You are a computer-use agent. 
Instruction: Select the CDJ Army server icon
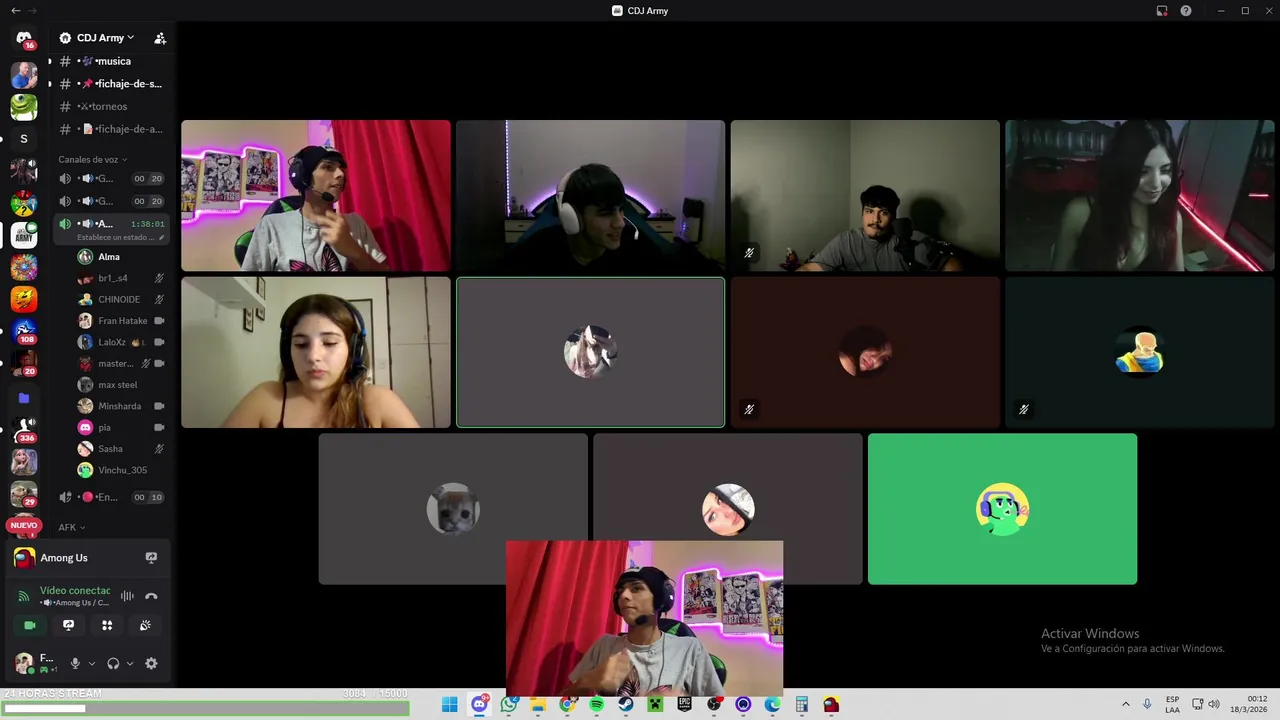(24, 235)
